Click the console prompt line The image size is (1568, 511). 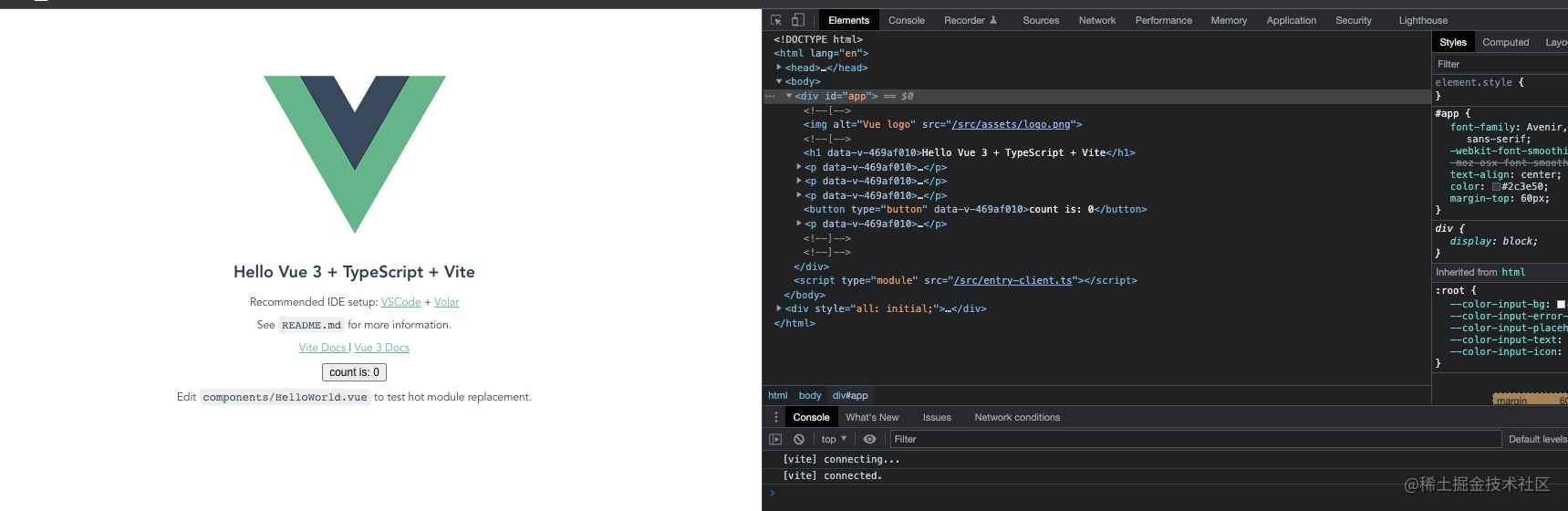tap(1165, 493)
